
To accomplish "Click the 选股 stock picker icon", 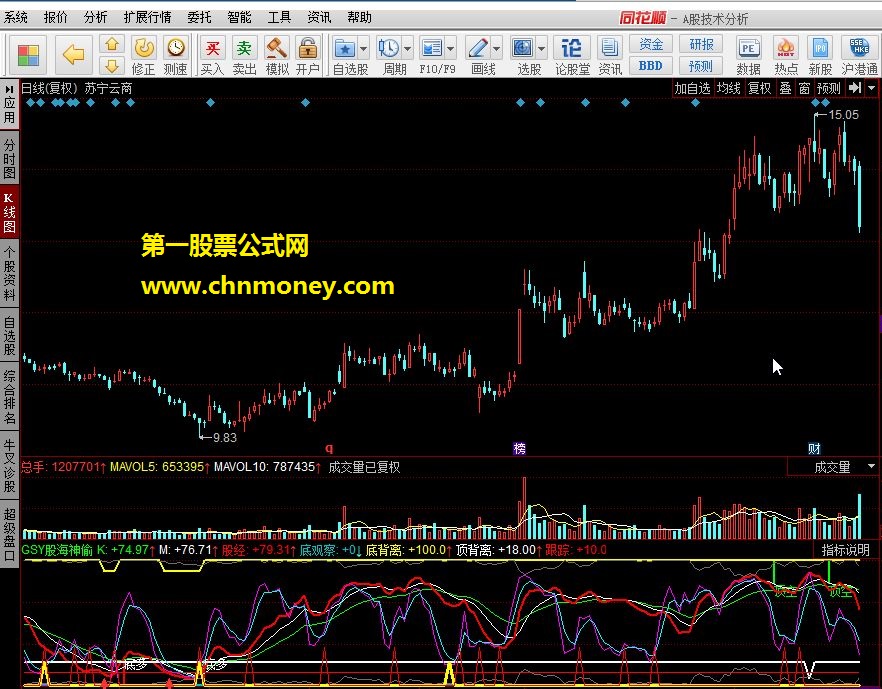I will coord(523,48).
